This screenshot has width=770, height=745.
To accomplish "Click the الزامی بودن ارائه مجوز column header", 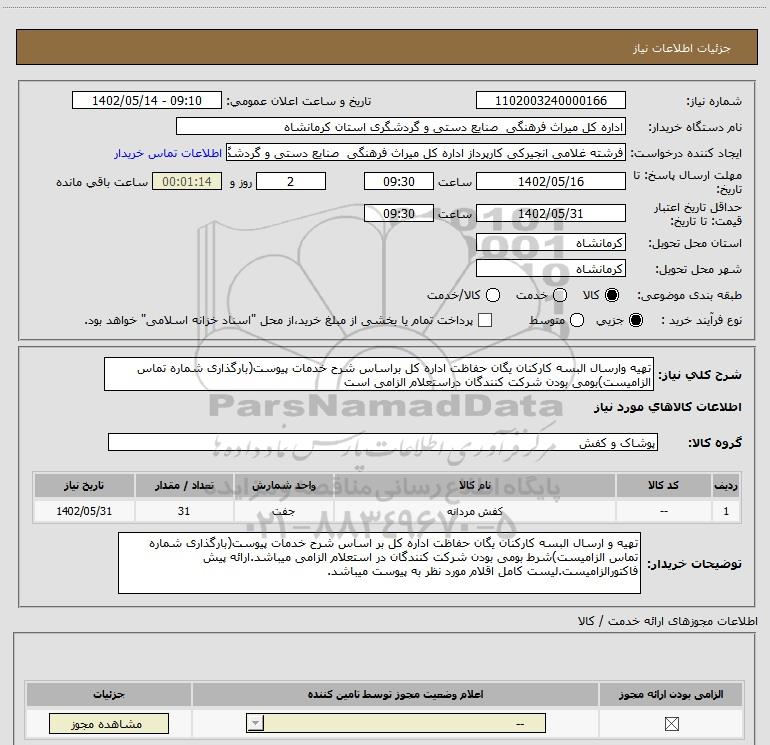I will 671,694.
